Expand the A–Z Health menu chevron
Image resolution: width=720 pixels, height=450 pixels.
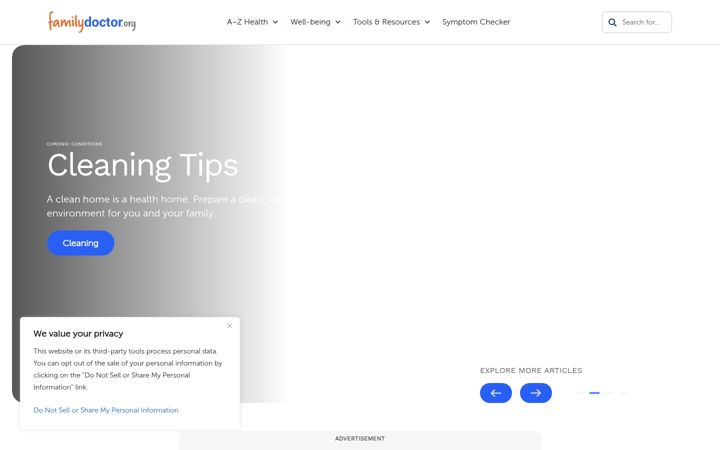pos(276,22)
